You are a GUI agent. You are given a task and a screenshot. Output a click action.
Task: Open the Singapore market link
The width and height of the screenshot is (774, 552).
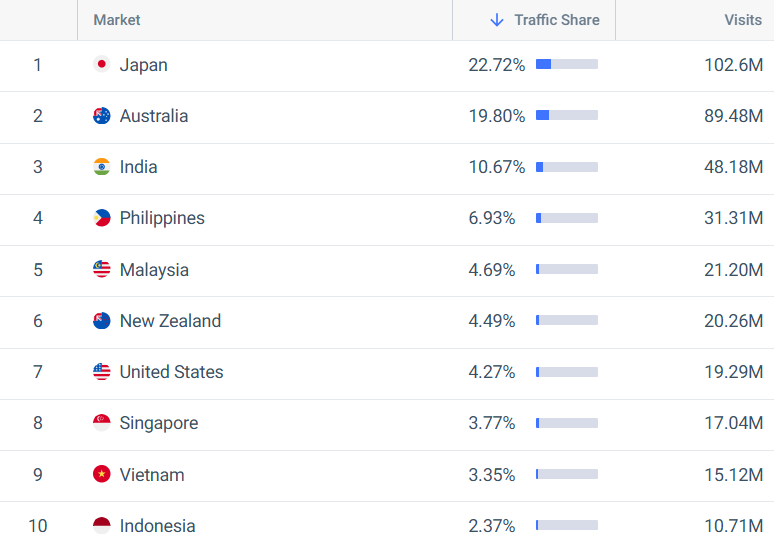(159, 423)
